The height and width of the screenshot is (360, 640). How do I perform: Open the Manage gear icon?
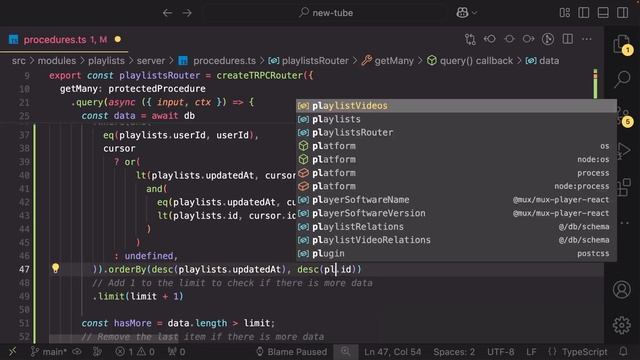tap(622, 325)
